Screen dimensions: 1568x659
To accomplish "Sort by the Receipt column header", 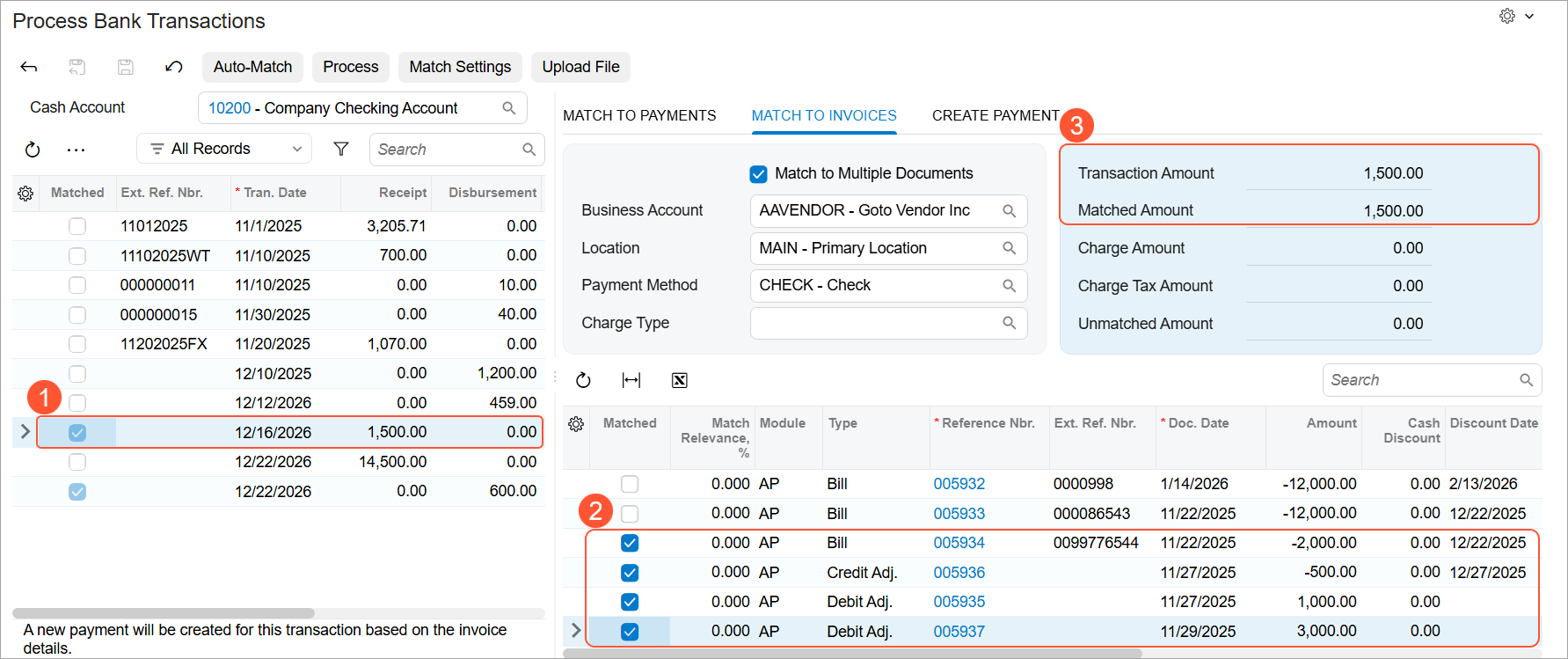I will tap(403, 193).
